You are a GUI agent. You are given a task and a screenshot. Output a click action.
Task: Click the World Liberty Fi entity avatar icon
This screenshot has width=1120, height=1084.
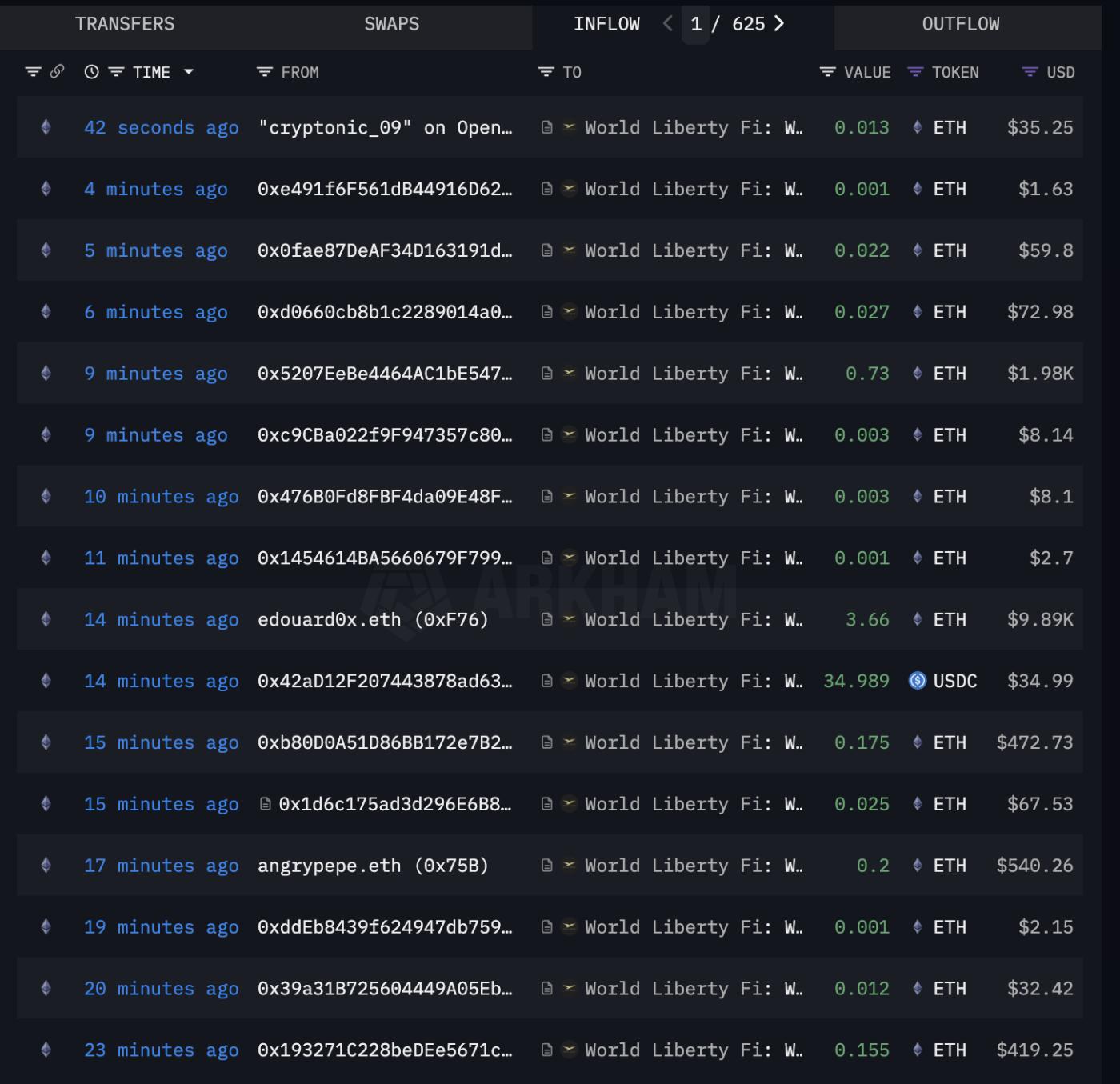570,127
